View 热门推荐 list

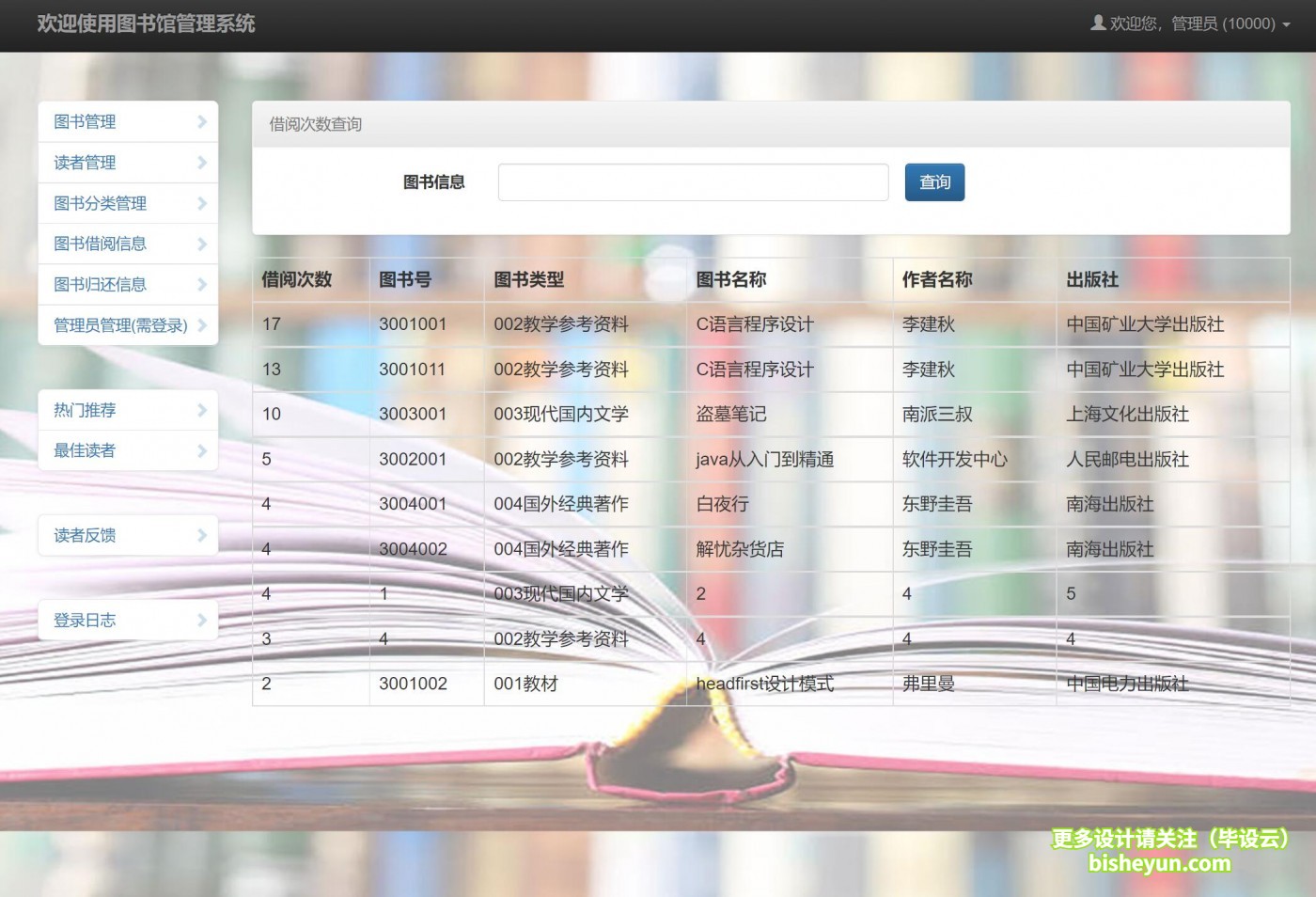point(128,410)
